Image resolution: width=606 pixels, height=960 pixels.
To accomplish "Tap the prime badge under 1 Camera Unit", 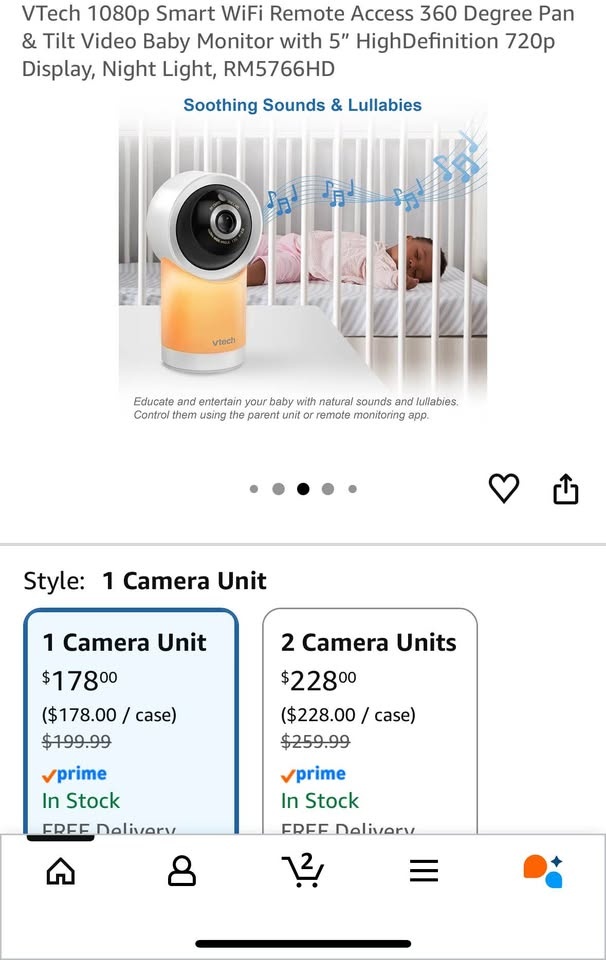I will 75,774.
